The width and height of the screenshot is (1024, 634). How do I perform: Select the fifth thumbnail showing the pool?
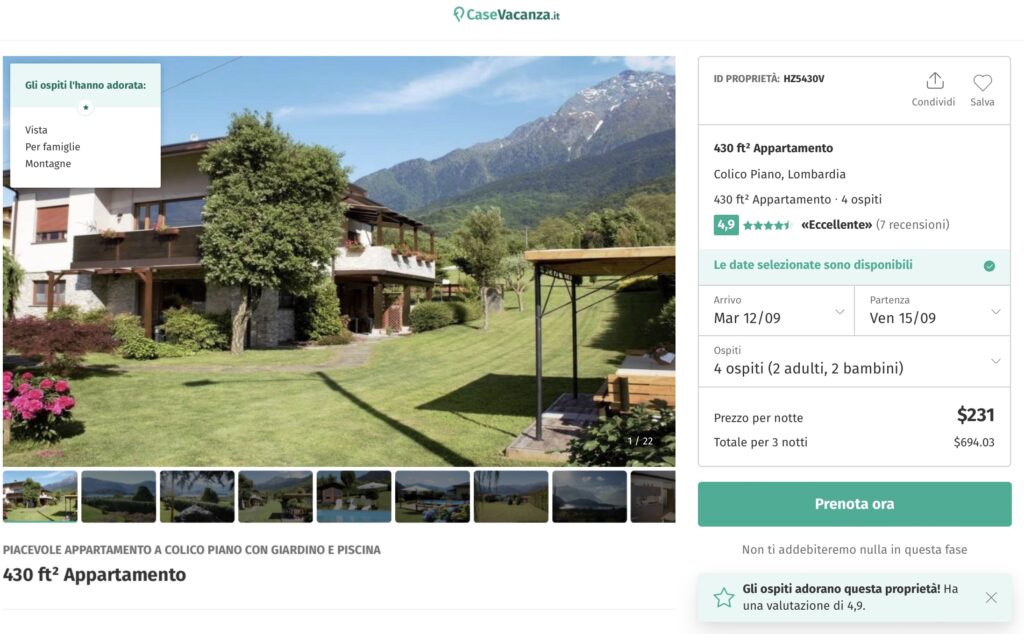point(354,496)
